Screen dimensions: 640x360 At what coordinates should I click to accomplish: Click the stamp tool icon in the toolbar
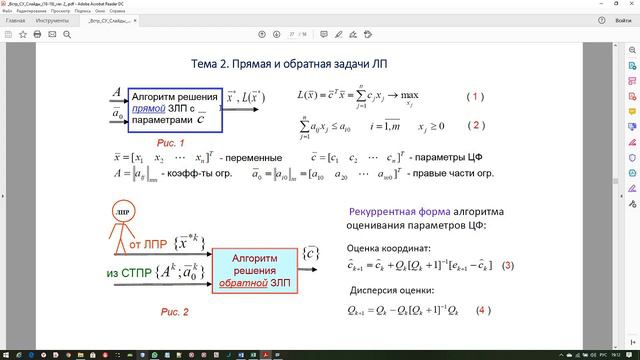tap(368, 35)
